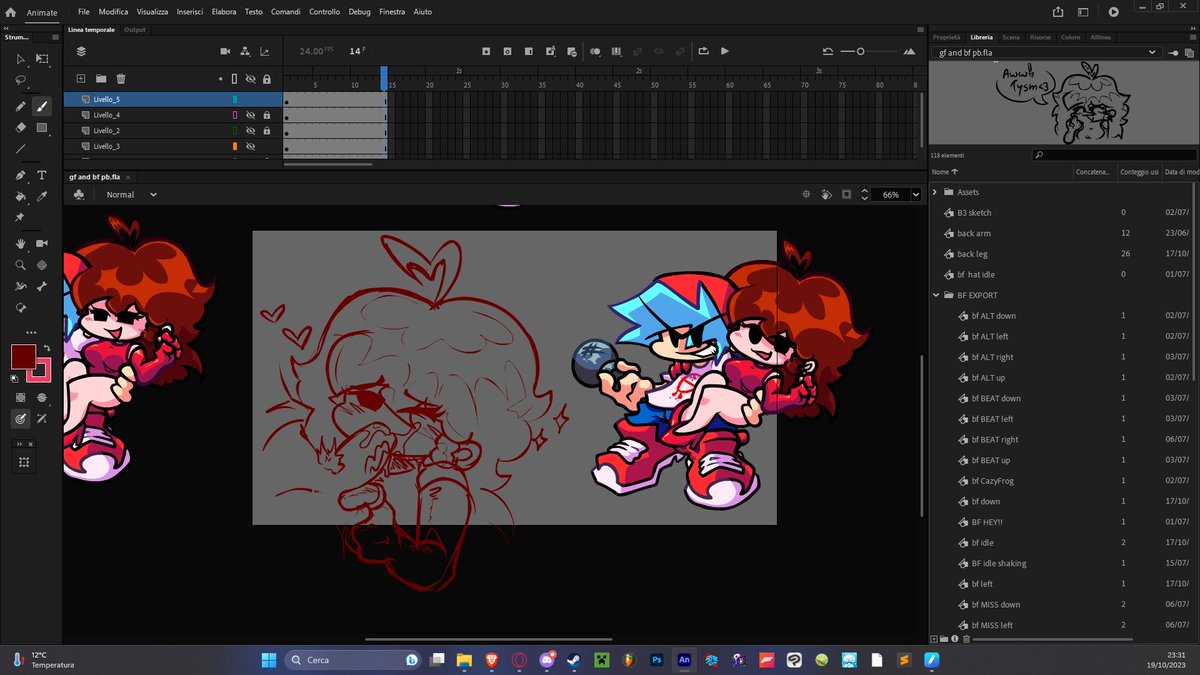Select the Asset Warp pin tool

click(x=20, y=217)
